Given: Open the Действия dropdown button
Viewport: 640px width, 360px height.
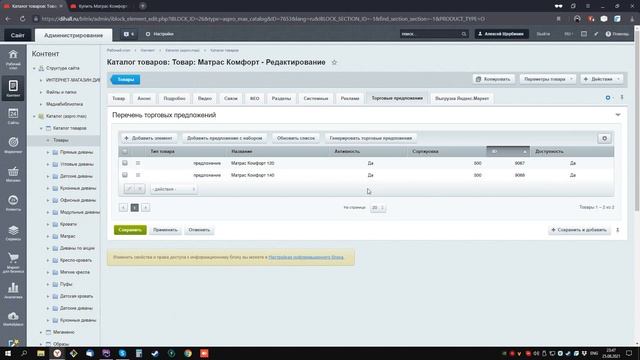Looking at the screenshot, I should 602,79.
